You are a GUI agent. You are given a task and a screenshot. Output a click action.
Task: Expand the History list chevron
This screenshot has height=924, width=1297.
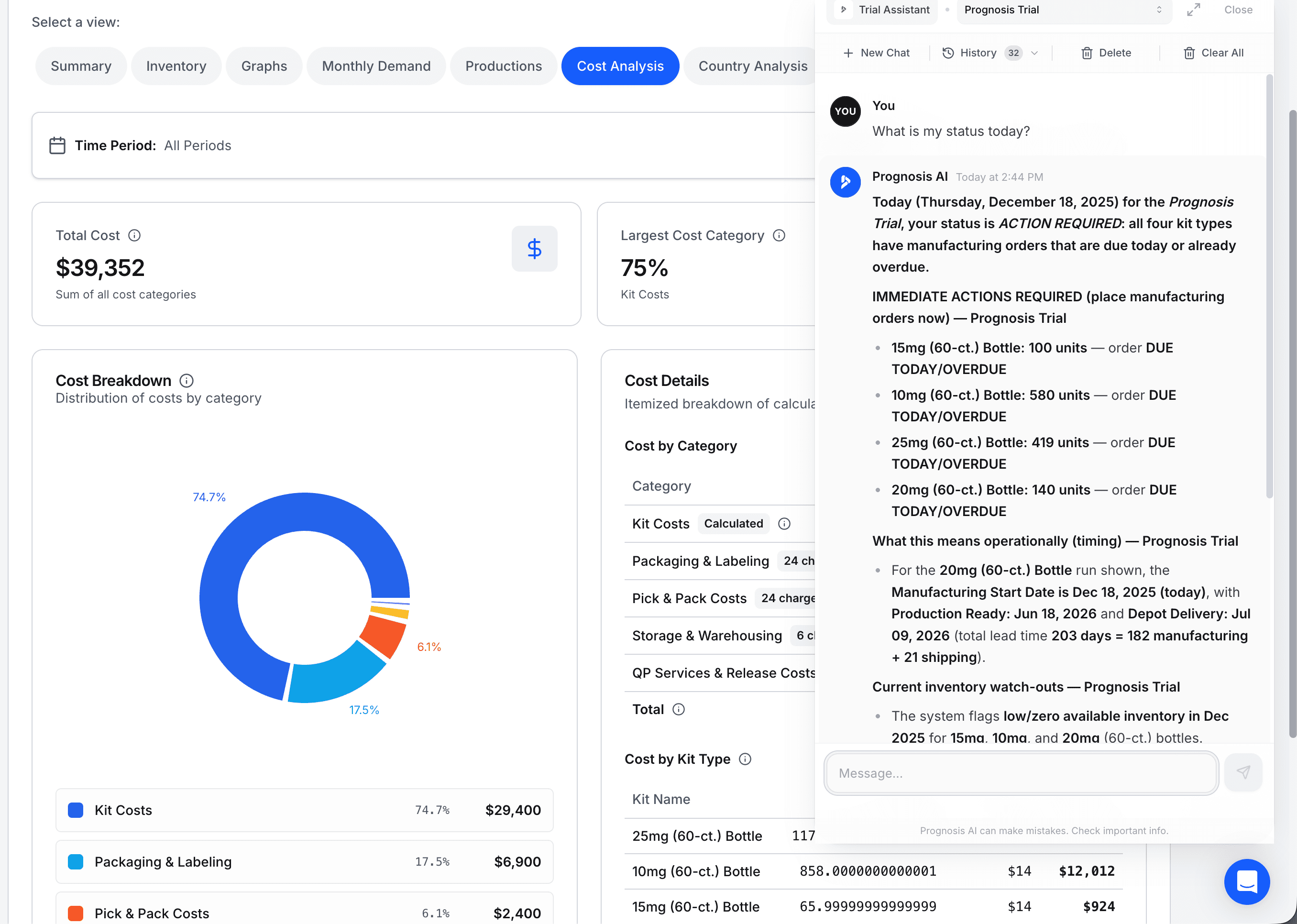pos(1035,52)
